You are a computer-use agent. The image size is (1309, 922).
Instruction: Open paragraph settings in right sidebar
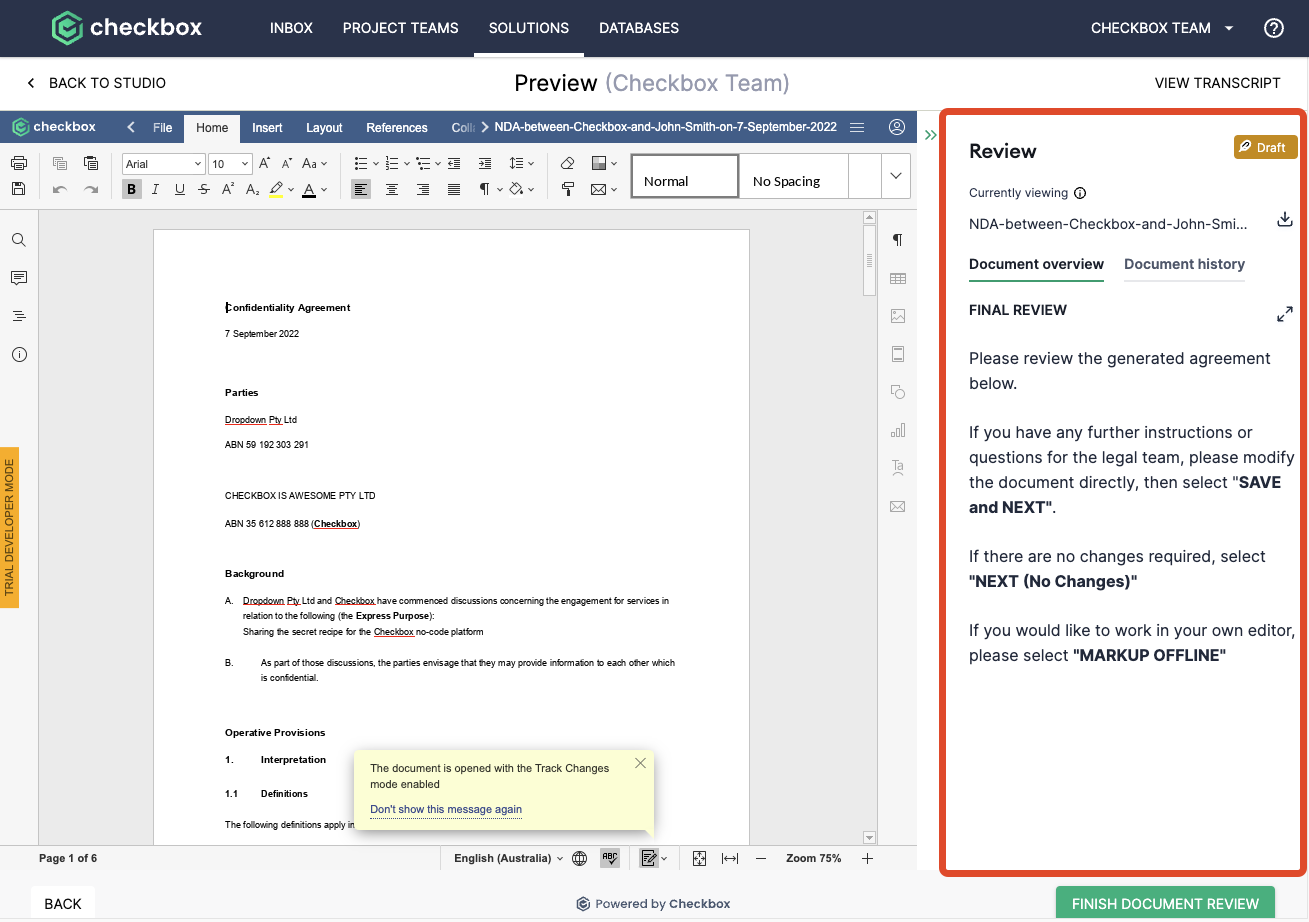tap(897, 240)
